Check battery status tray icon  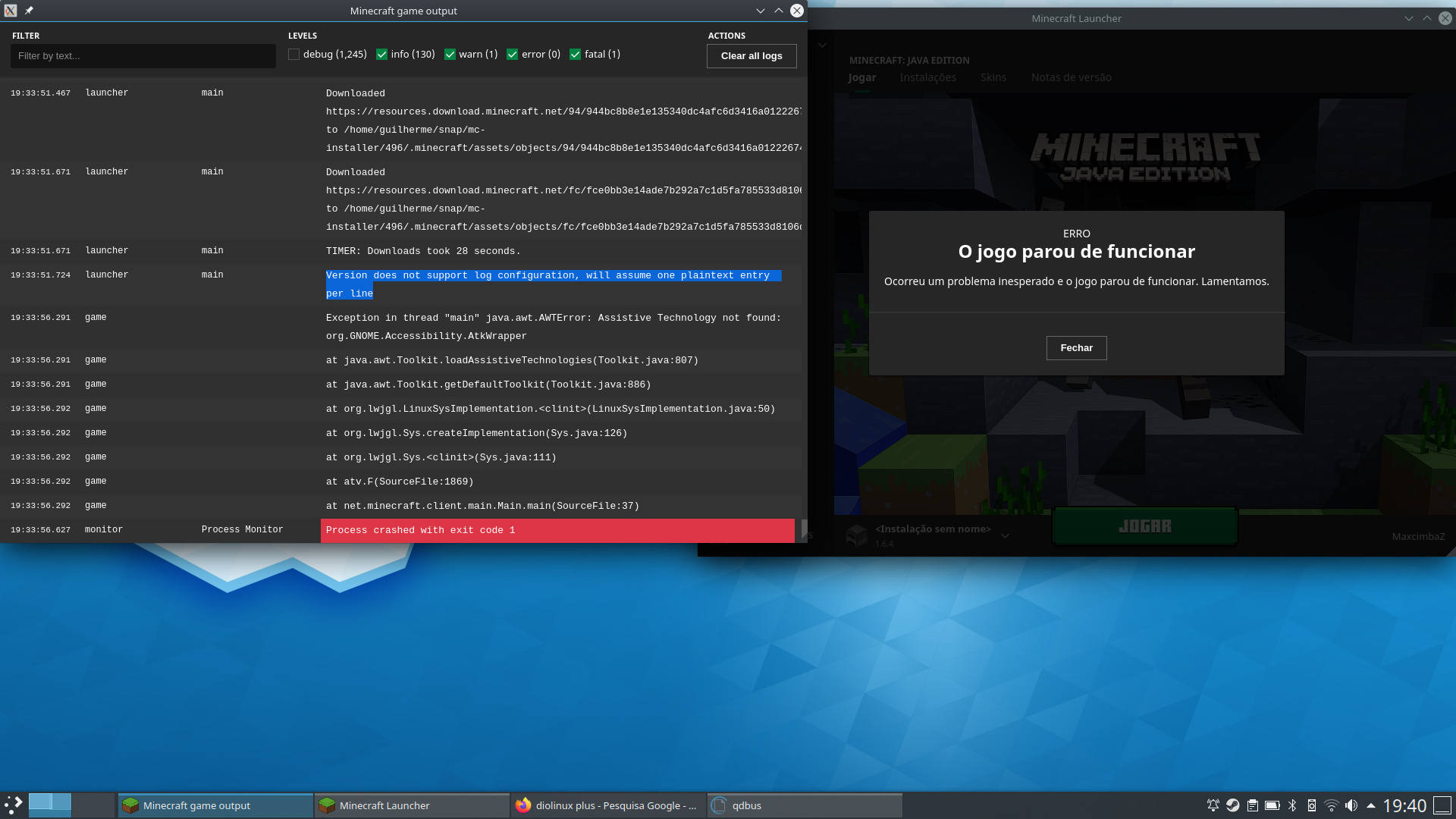[x=1272, y=805]
